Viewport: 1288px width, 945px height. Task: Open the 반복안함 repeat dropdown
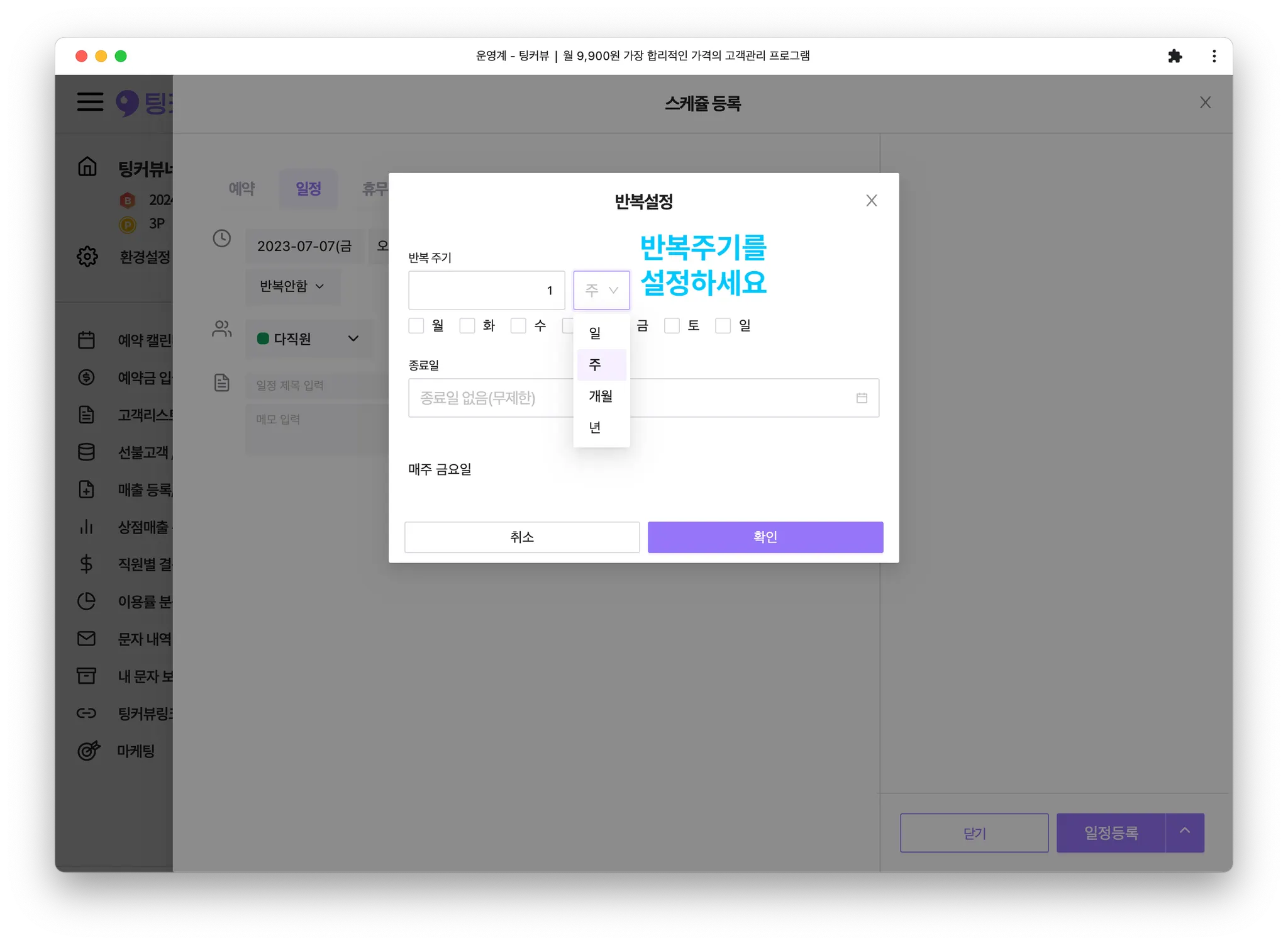click(292, 286)
